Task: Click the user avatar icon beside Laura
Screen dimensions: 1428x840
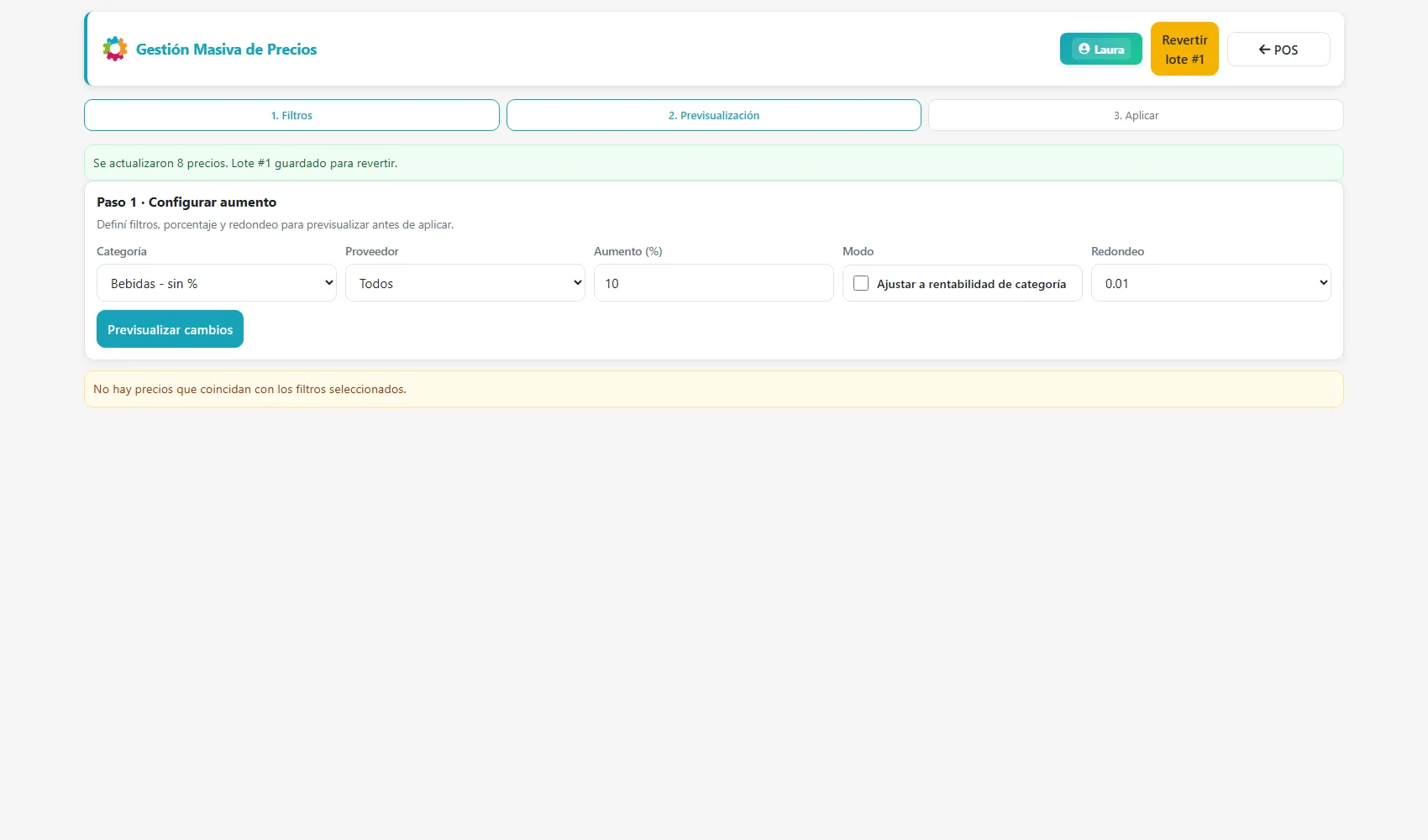Action: (x=1084, y=49)
